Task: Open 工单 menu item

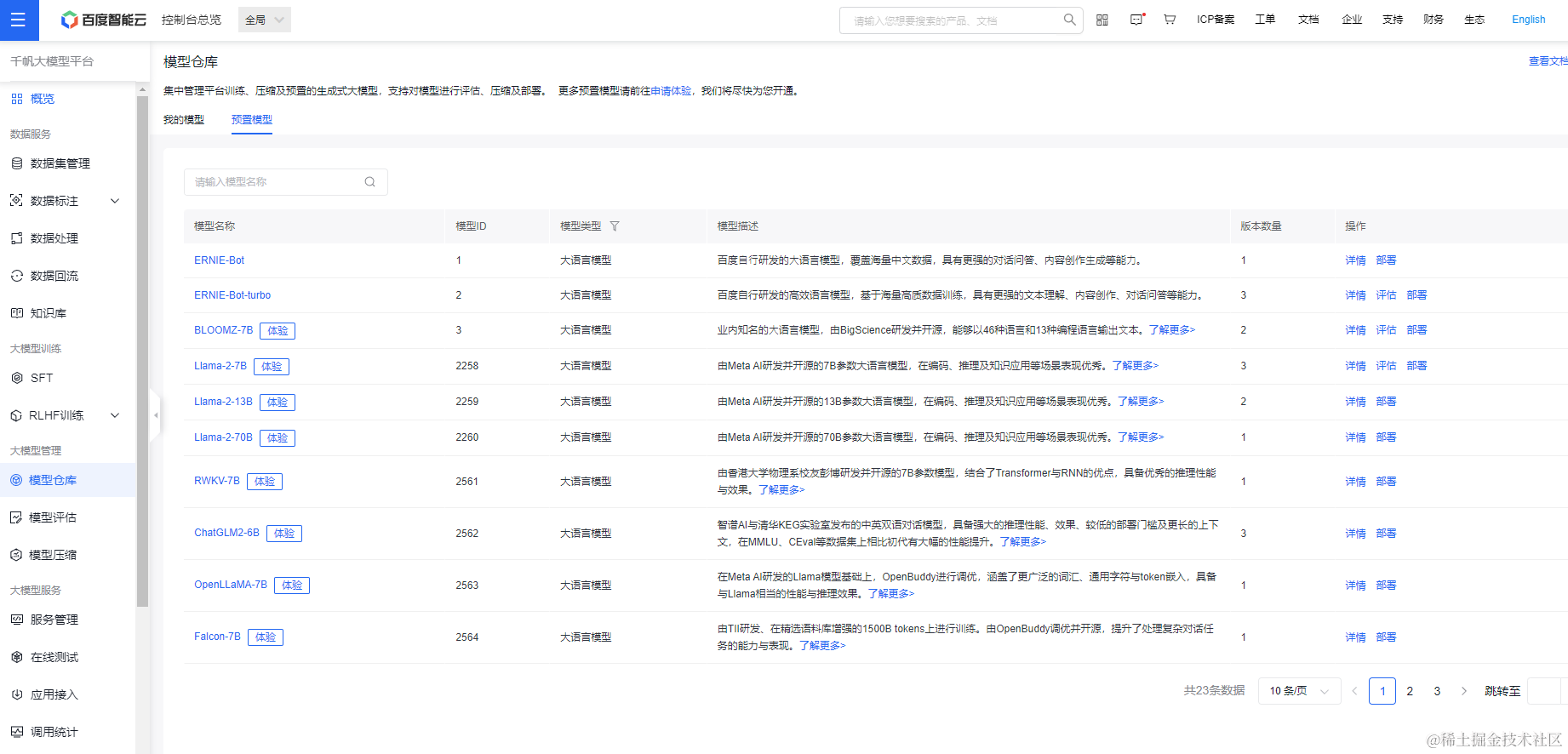Action: (1265, 20)
